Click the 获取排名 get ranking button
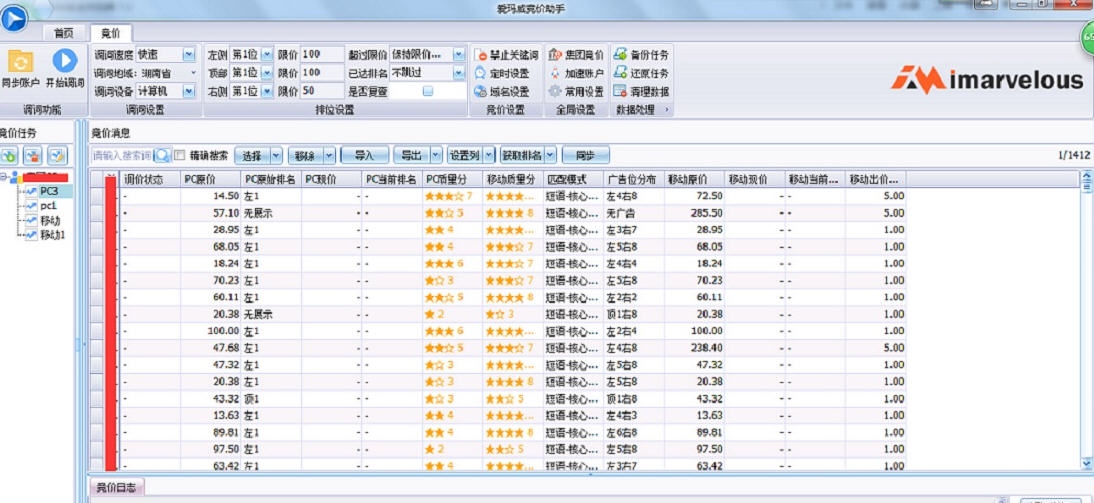The height and width of the screenshot is (503, 1094). [x=523, y=155]
